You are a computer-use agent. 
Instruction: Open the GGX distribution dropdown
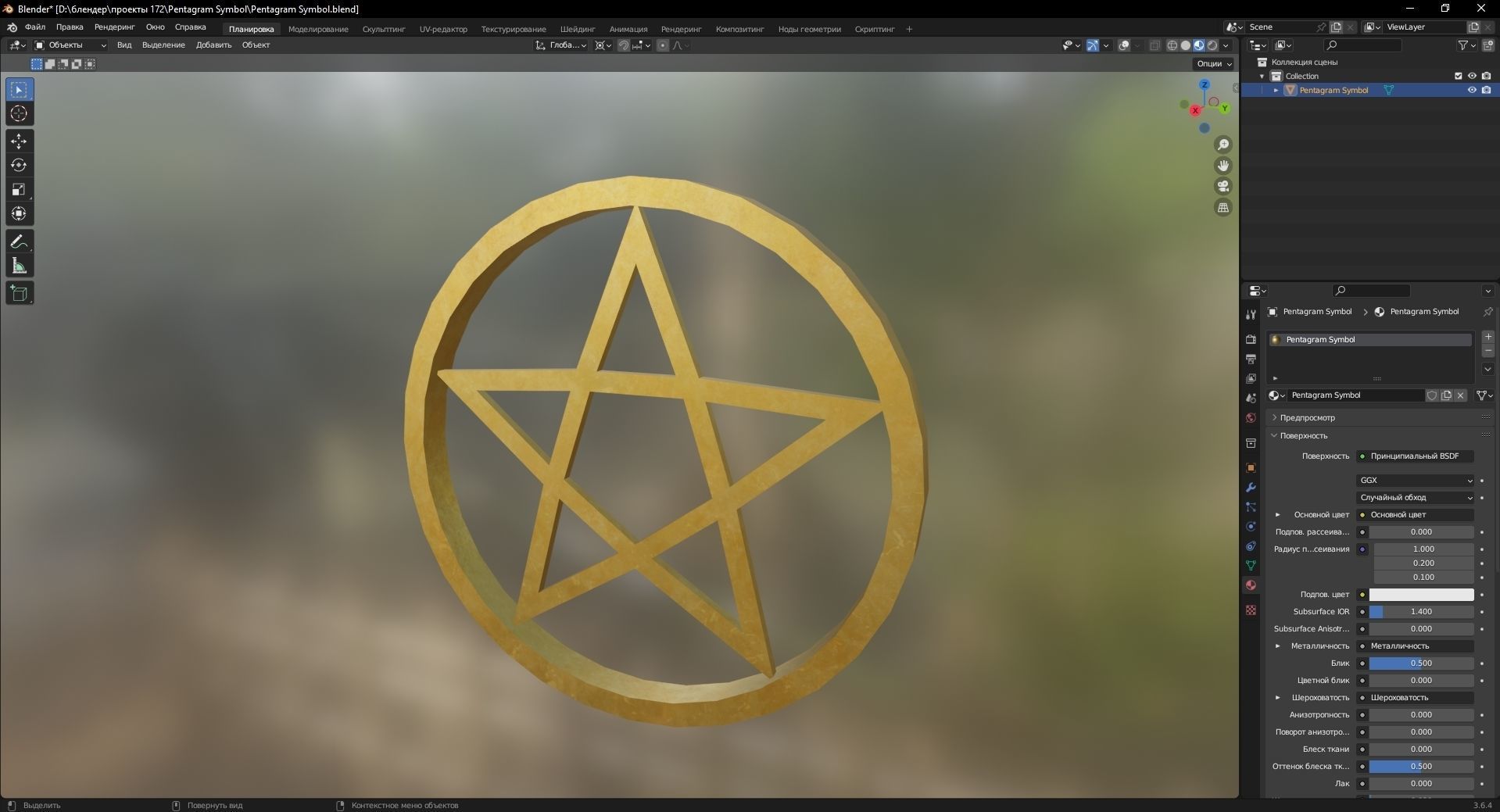[x=1416, y=481]
